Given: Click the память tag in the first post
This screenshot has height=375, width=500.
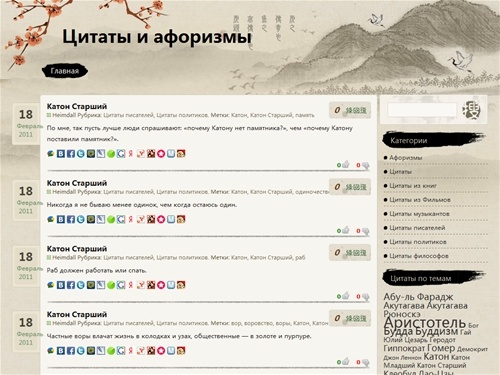Looking at the screenshot, I should coord(305,115).
